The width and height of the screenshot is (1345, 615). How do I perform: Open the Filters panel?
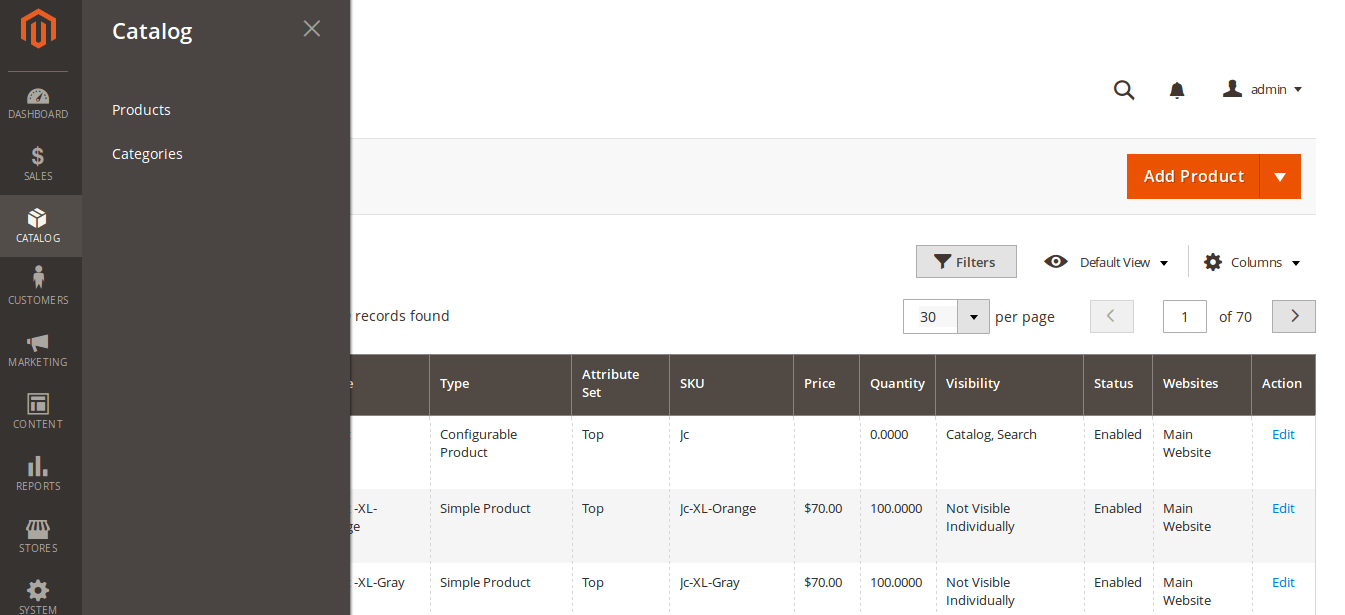click(966, 262)
